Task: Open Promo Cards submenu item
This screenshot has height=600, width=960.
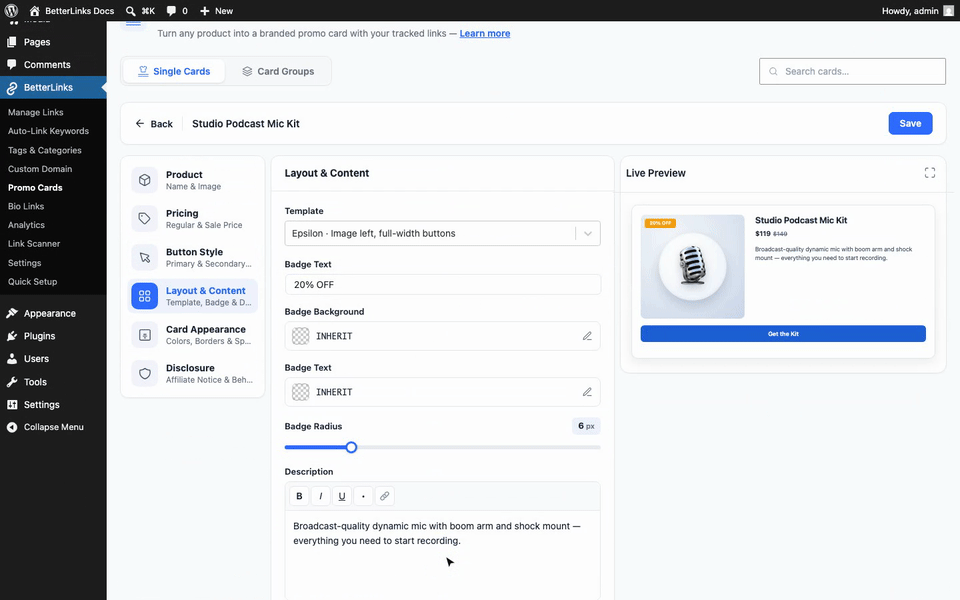Action: (x=35, y=187)
